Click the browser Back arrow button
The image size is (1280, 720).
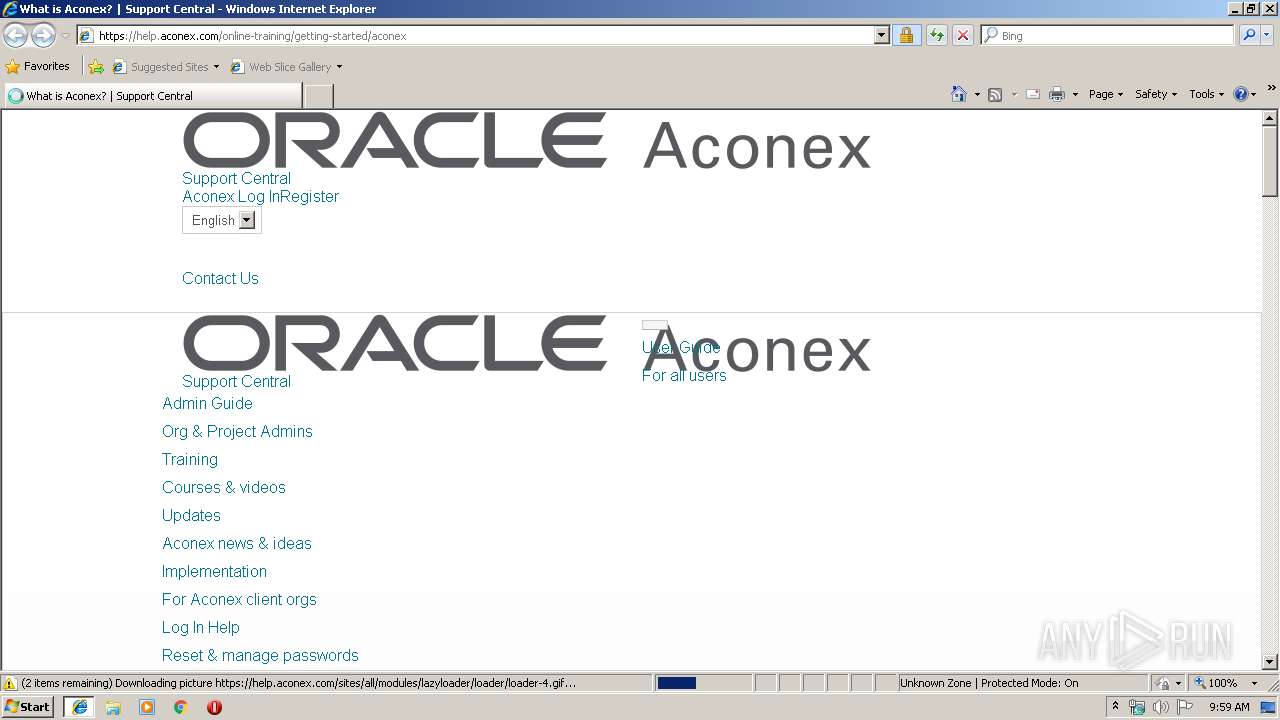(x=16, y=35)
